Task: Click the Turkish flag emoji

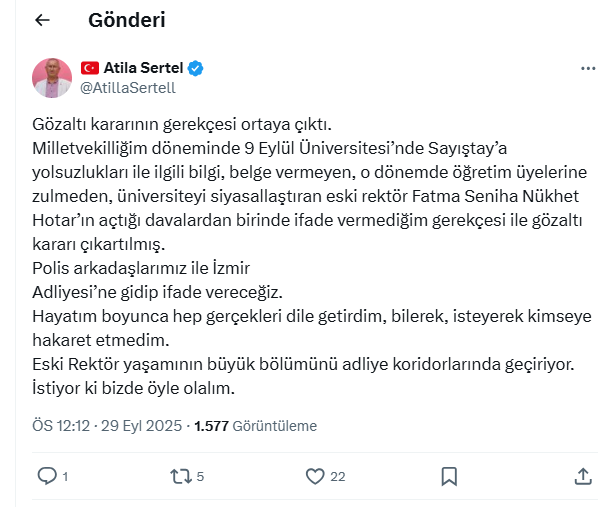Action: [89, 68]
